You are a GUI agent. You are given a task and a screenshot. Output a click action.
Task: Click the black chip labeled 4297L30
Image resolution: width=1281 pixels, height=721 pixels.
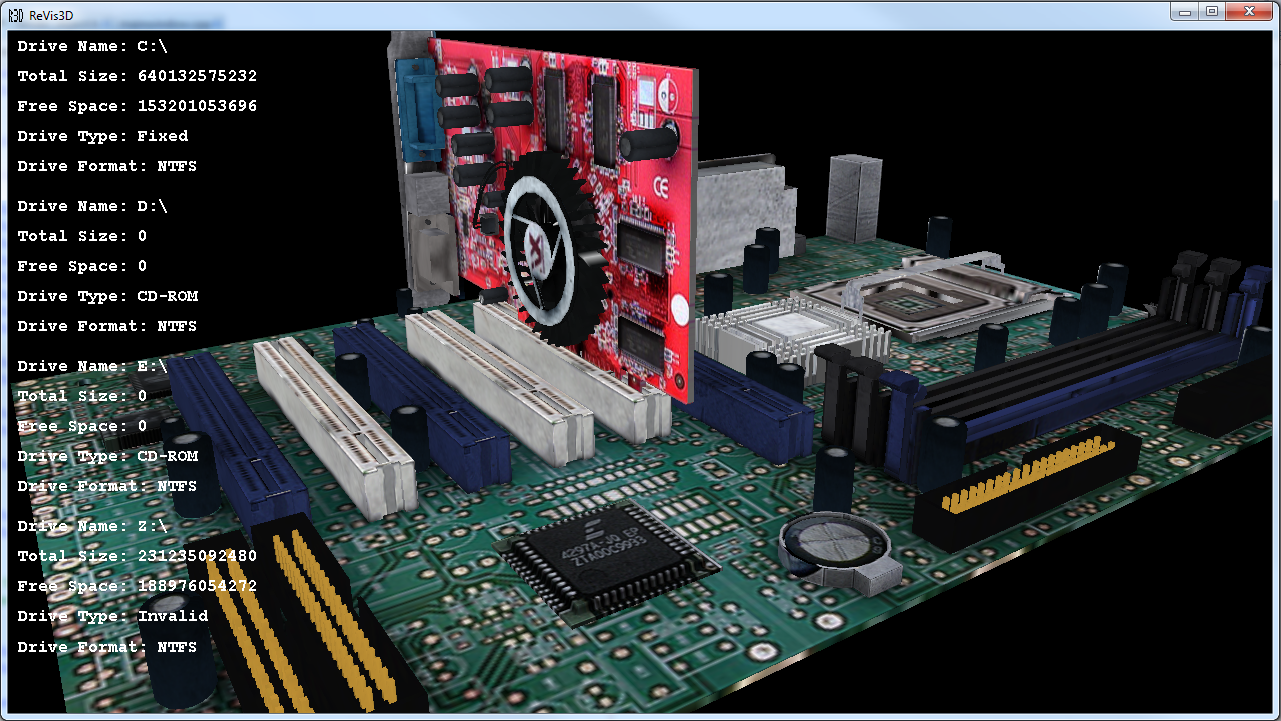(607, 560)
